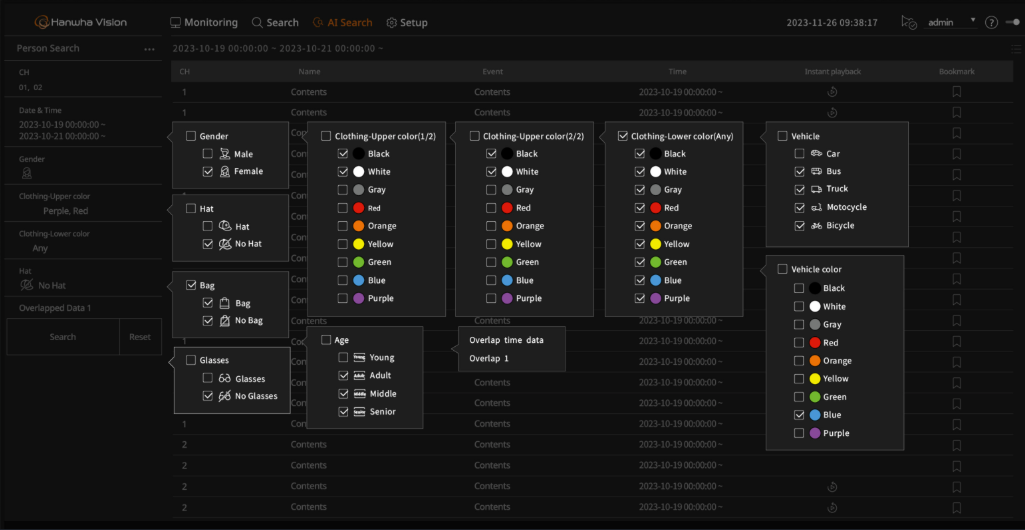Click the gender person icon in left Gender filter

point(27,173)
